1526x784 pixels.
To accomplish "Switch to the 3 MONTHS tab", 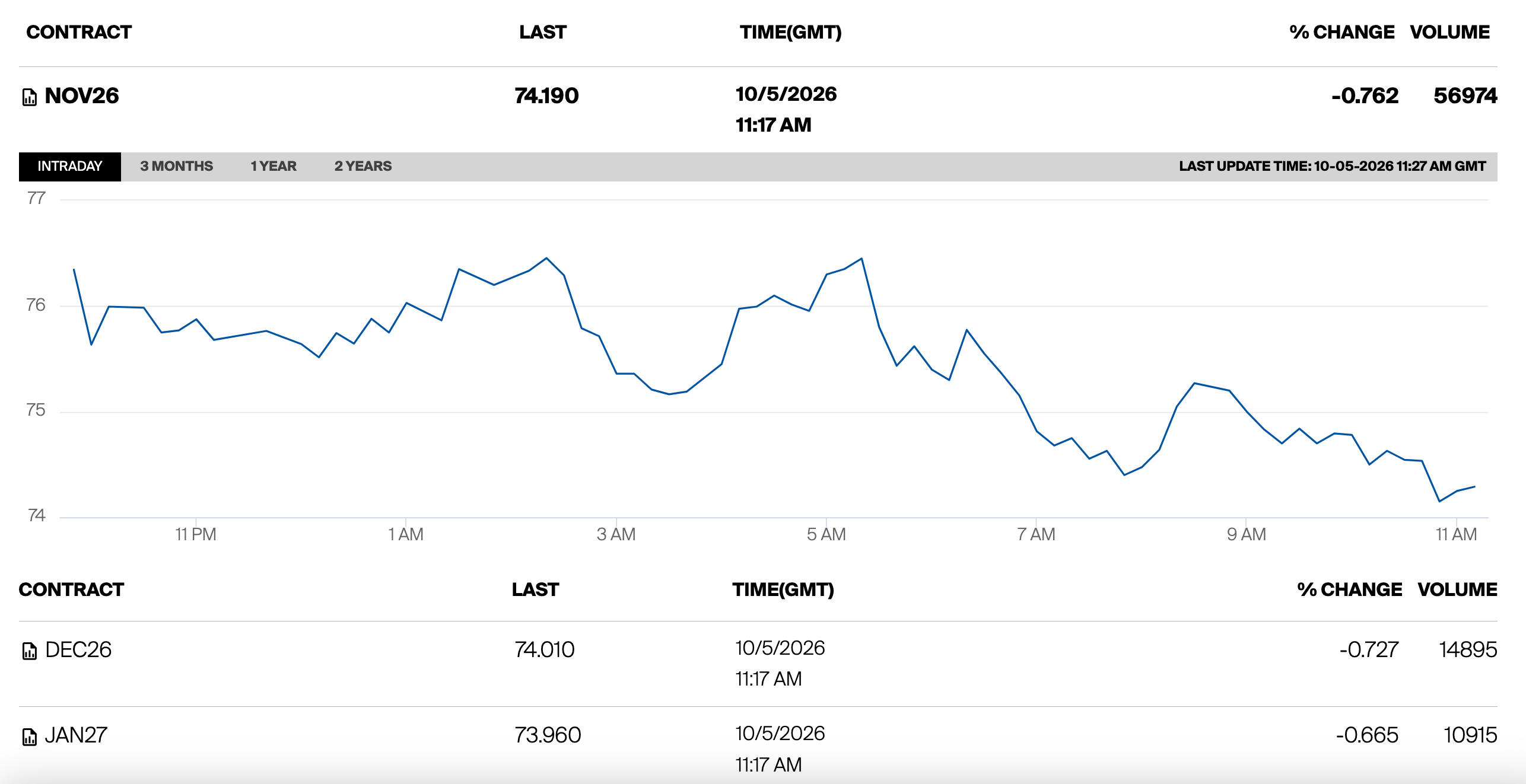I will pyautogui.click(x=176, y=166).
